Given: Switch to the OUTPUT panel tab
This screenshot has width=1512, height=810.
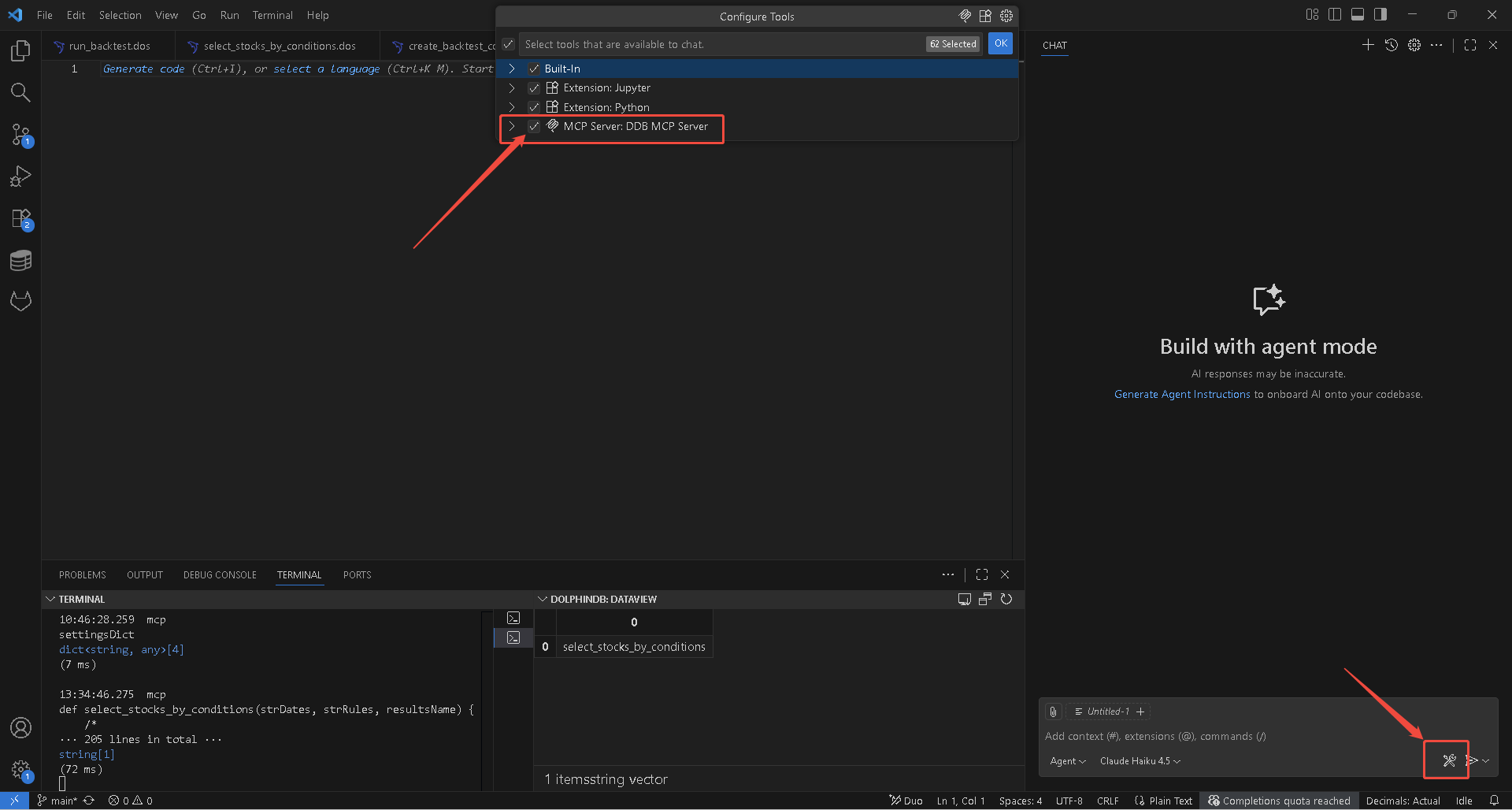Looking at the screenshot, I should point(145,575).
